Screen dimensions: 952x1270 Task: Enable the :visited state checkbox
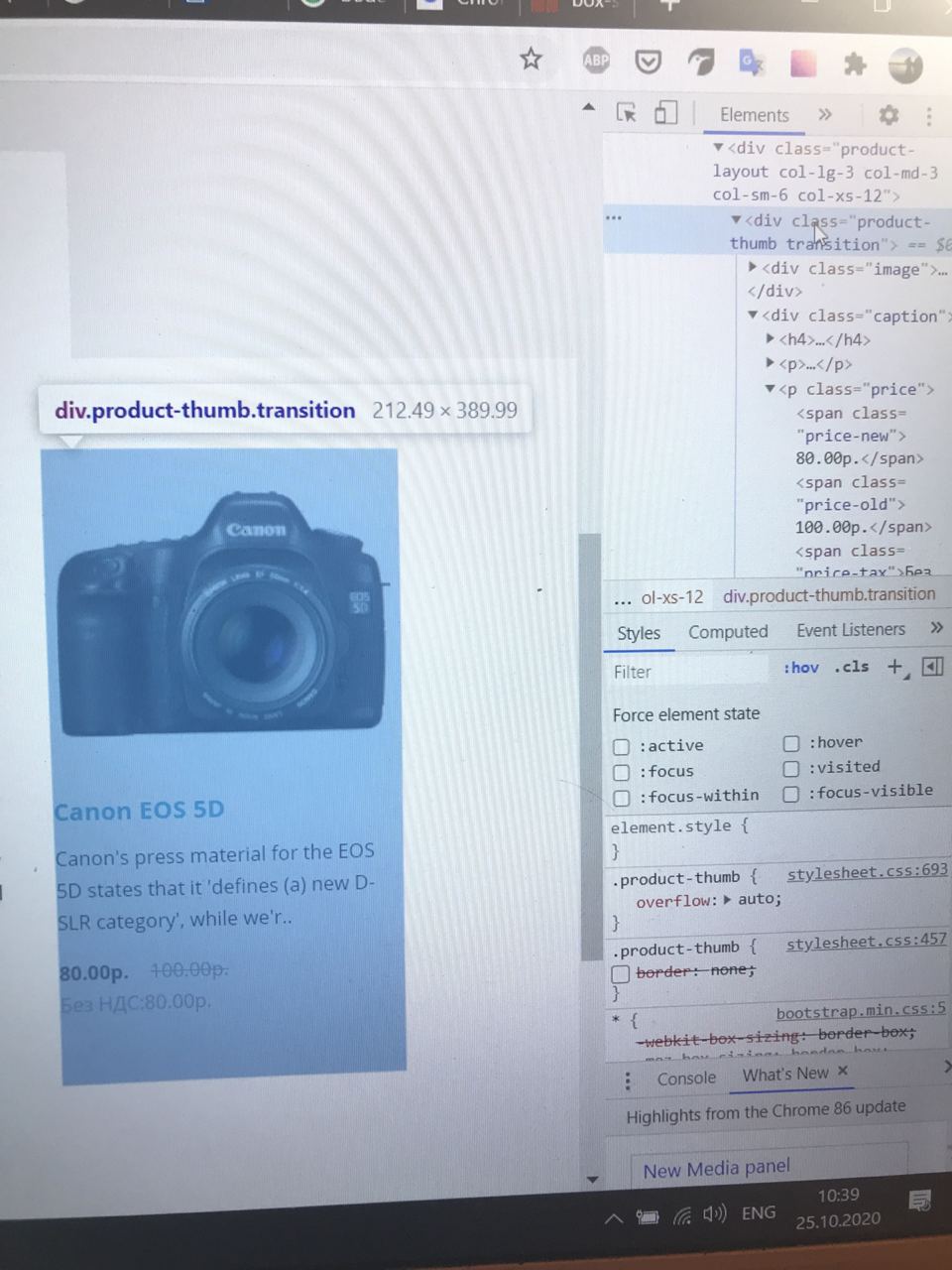pyautogui.click(x=791, y=769)
